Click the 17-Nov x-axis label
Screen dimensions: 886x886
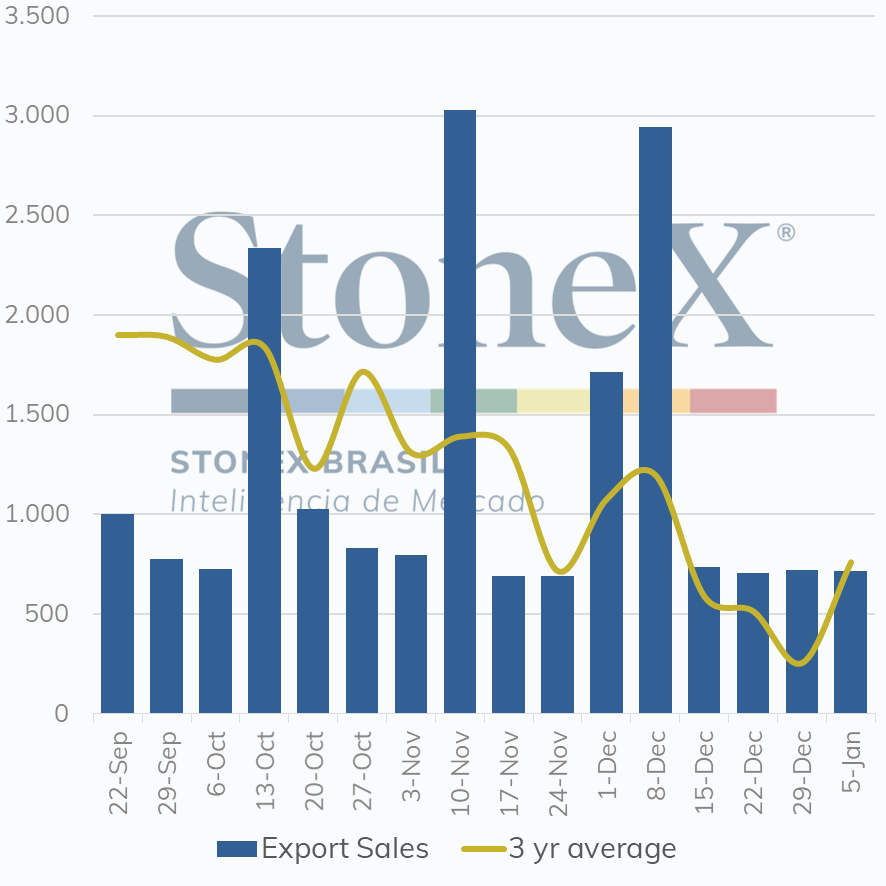coord(510,773)
